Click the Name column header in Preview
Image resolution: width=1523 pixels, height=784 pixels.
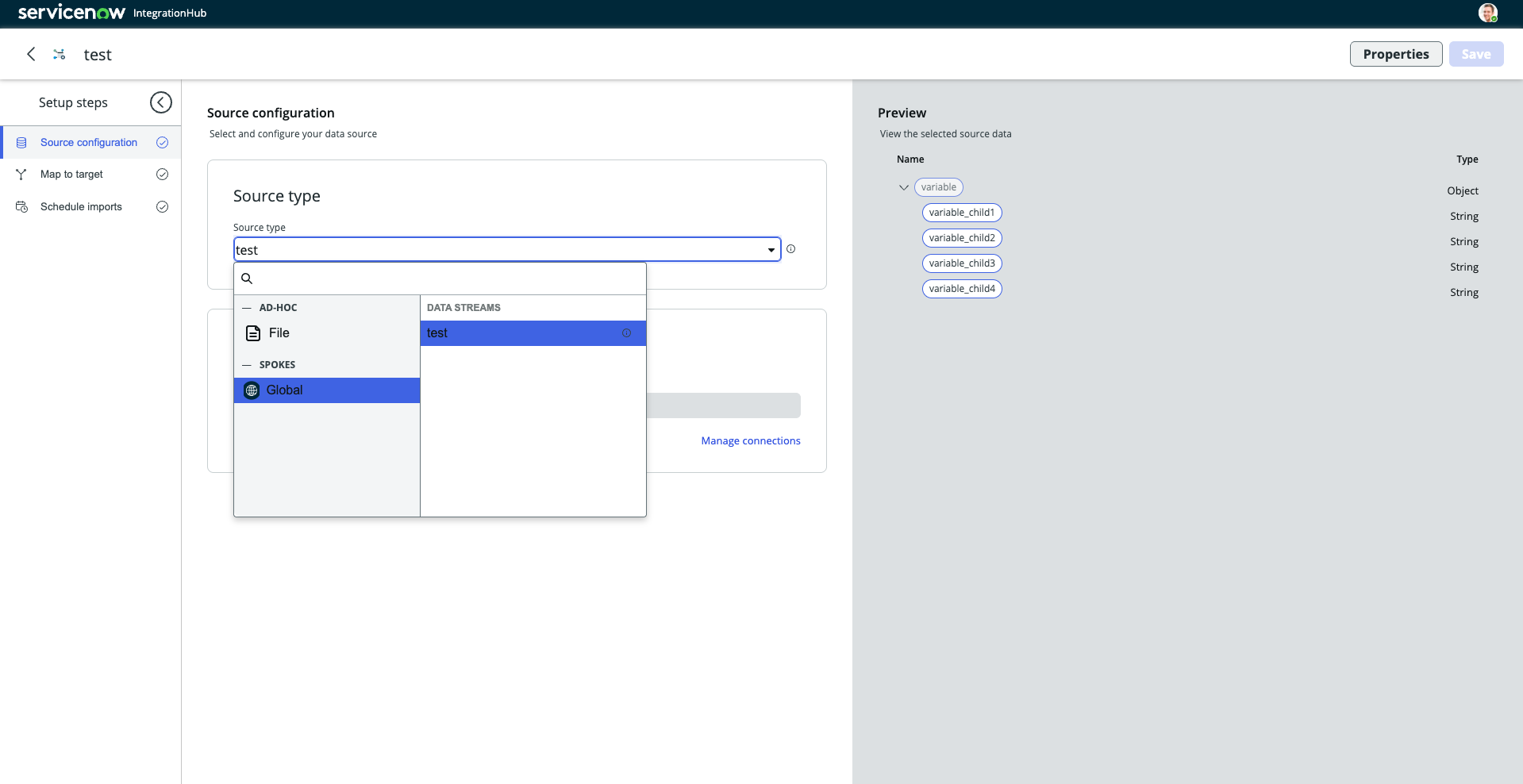(x=910, y=159)
